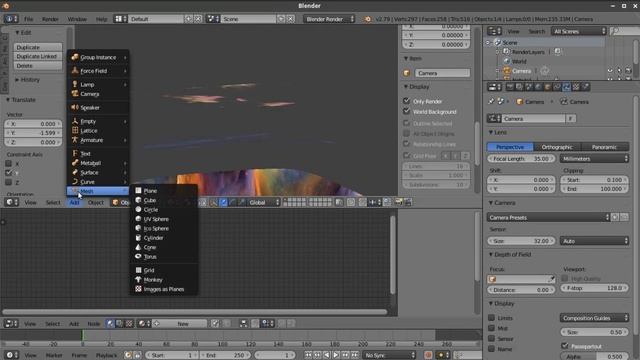This screenshot has height=360, width=640.
Task: Click the record keyframe button in timeline
Action: point(428,355)
